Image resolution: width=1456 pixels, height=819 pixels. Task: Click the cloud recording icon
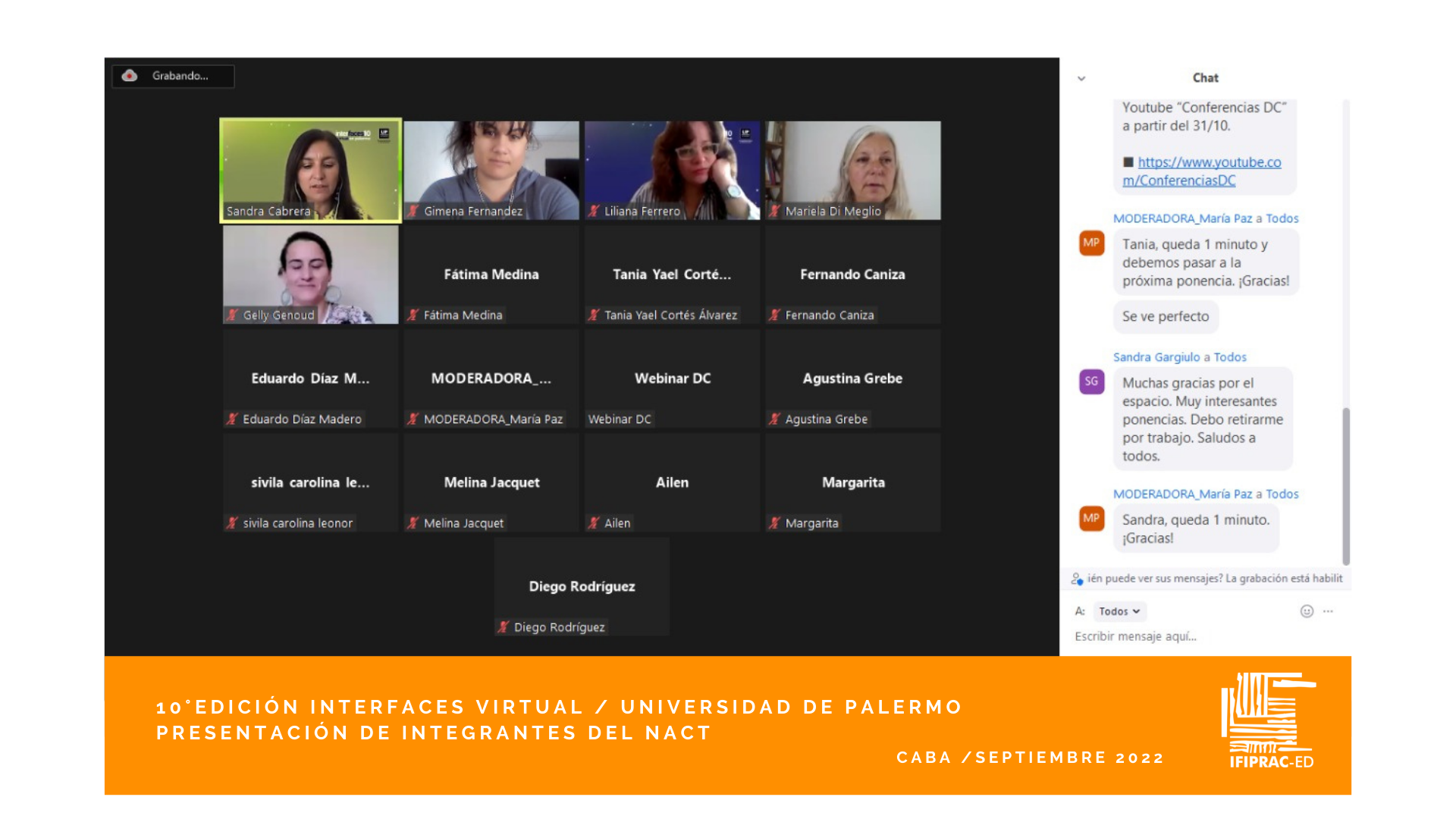(x=130, y=76)
